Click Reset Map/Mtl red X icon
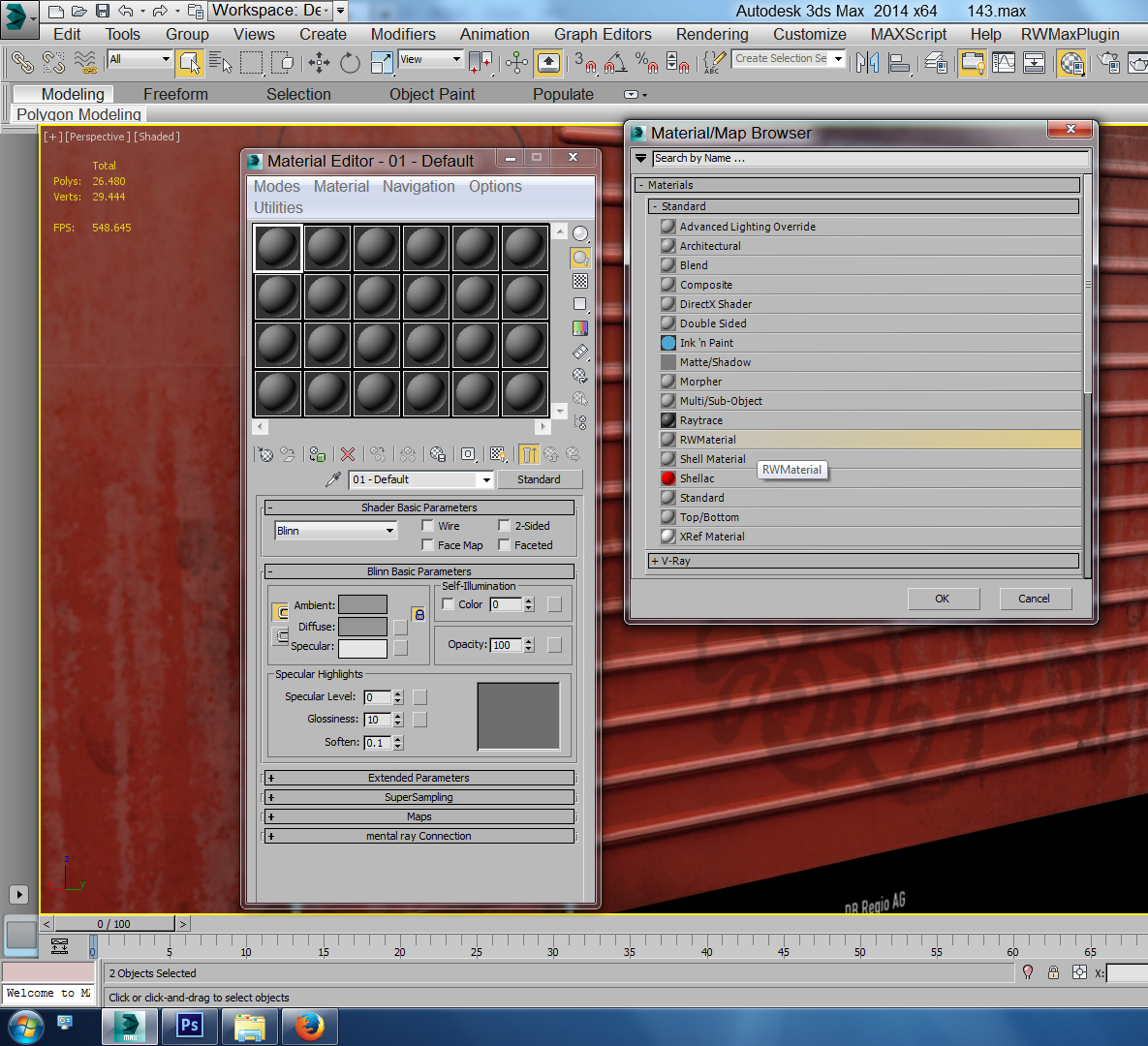This screenshot has width=1148, height=1046. tap(348, 454)
